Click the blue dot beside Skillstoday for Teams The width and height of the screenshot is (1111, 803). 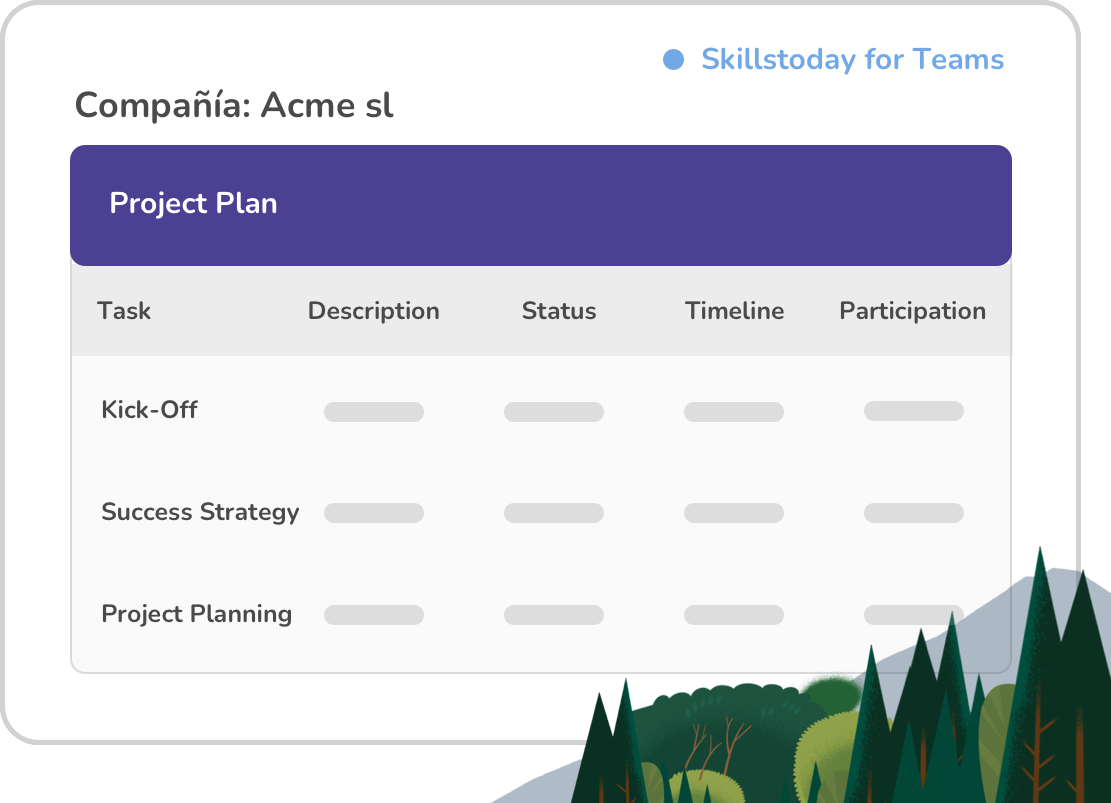tap(673, 60)
